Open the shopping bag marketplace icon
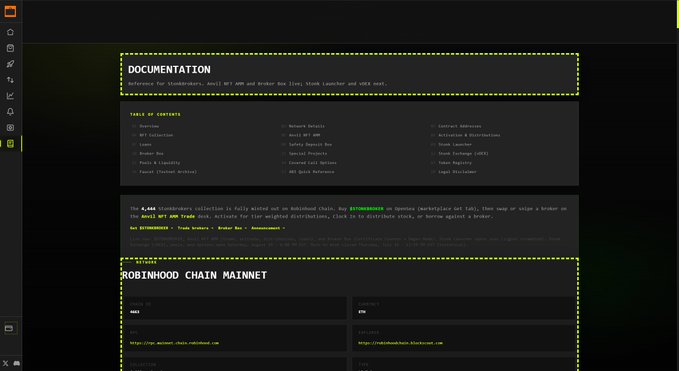The height and width of the screenshot is (371, 679). [10, 48]
